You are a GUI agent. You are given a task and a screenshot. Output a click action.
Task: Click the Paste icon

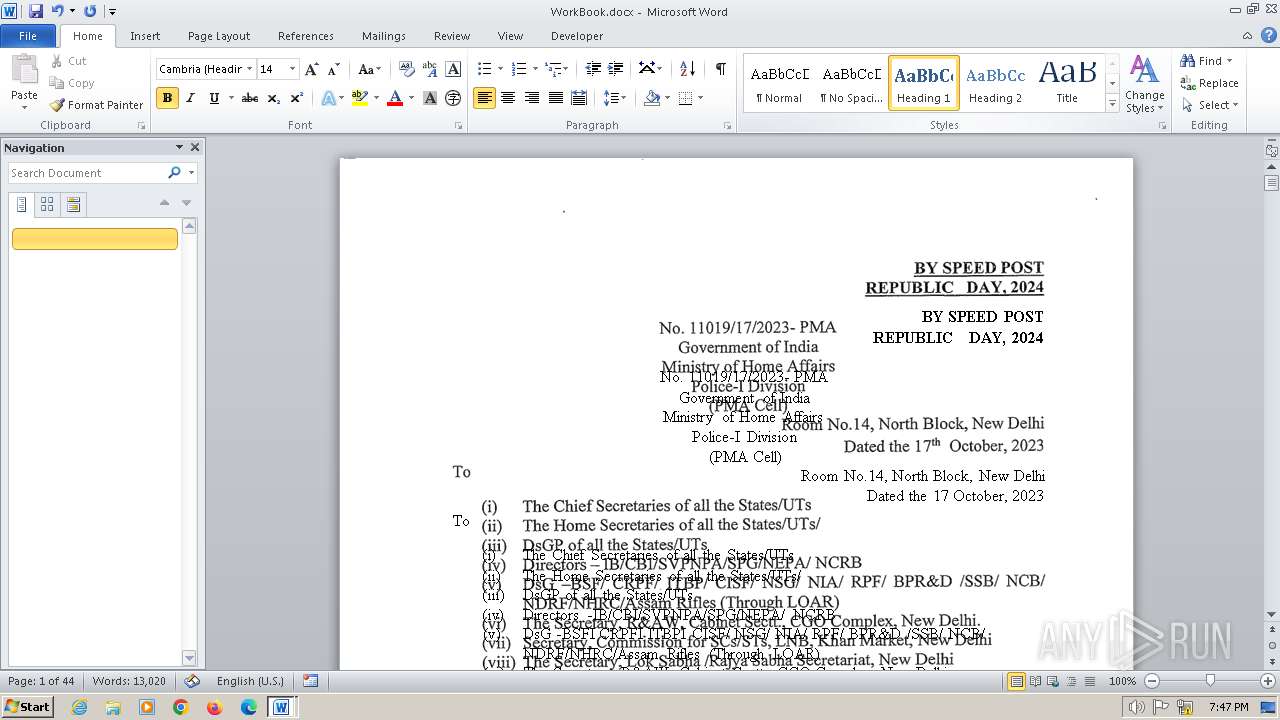(24, 72)
